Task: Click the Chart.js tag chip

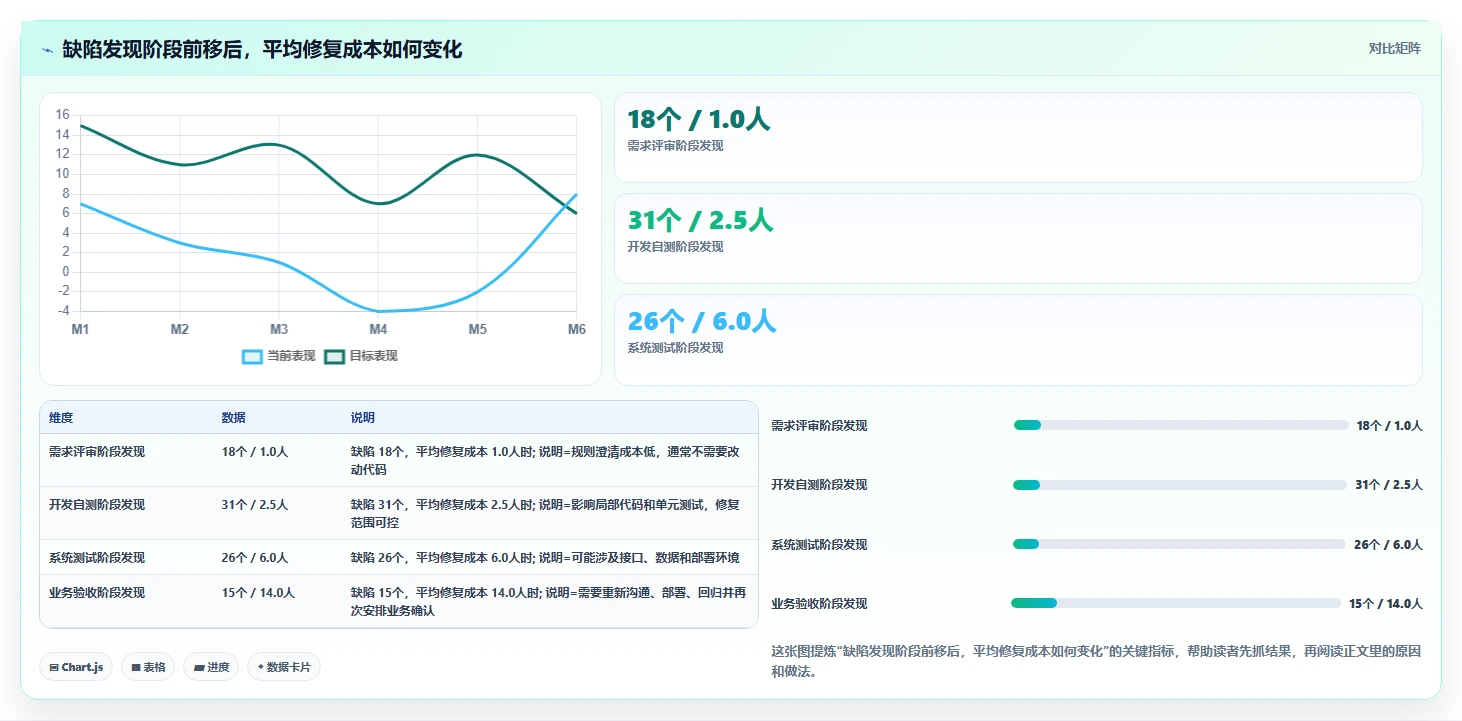Action: (x=76, y=667)
